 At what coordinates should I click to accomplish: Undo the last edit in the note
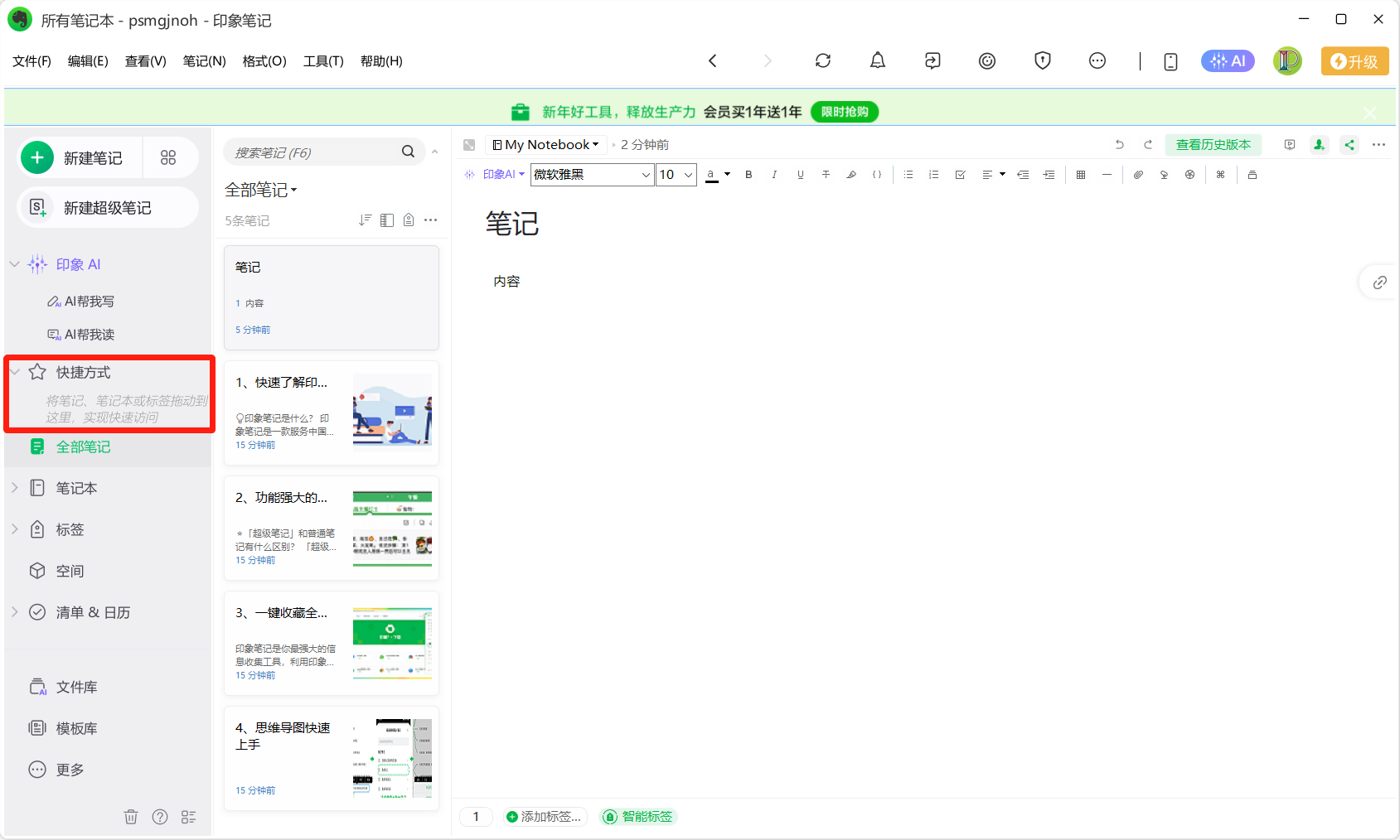click(x=1119, y=144)
